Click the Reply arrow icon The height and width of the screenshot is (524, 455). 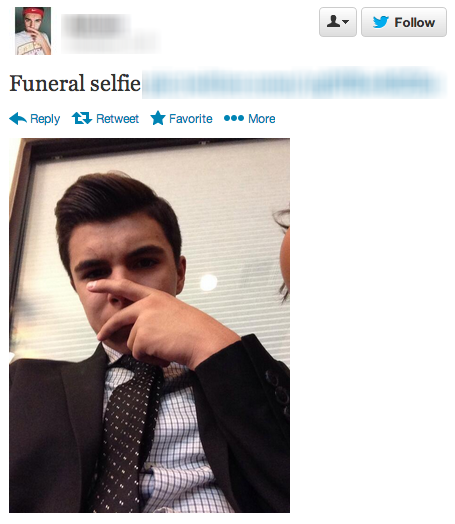(x=18, y=119)
